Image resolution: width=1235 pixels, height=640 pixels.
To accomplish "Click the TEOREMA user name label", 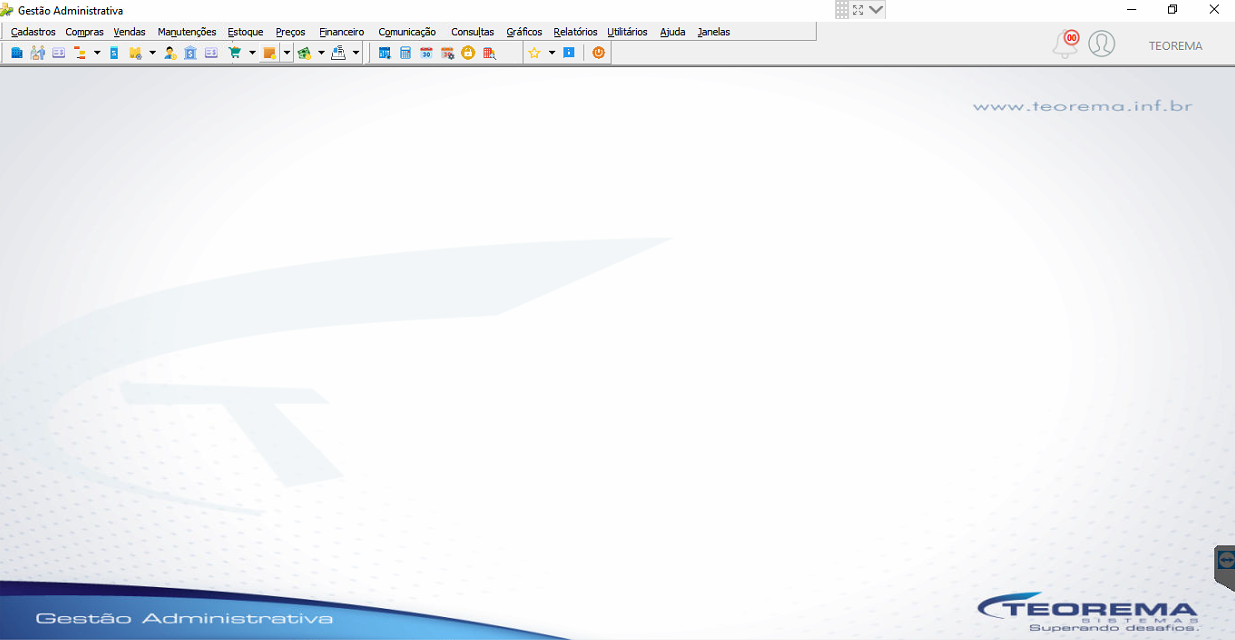I will [1176, 46].
